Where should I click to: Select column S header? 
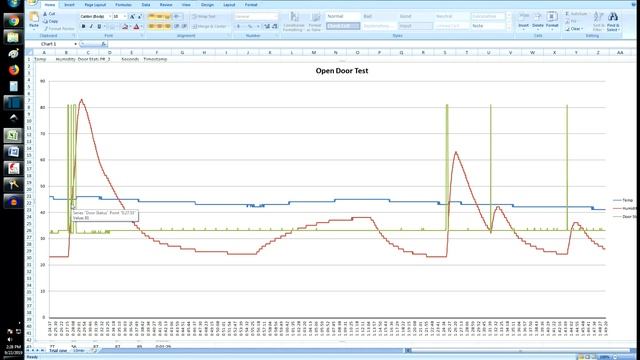(x=445, y=52)
